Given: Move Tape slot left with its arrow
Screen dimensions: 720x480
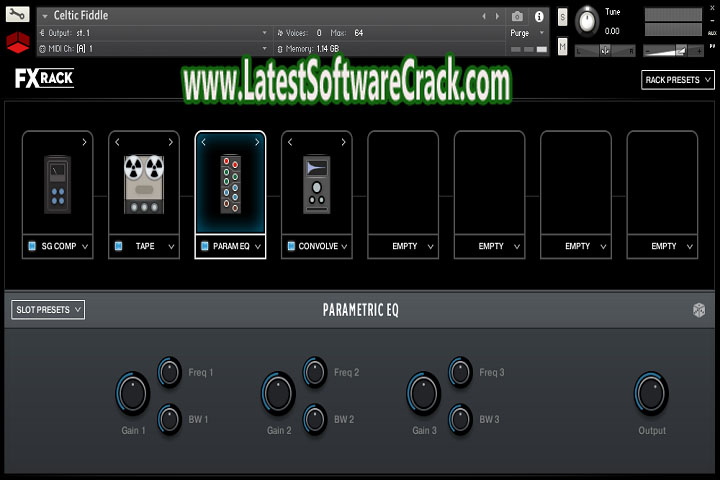Looking at the screenshot, I should tap(117, 142).
